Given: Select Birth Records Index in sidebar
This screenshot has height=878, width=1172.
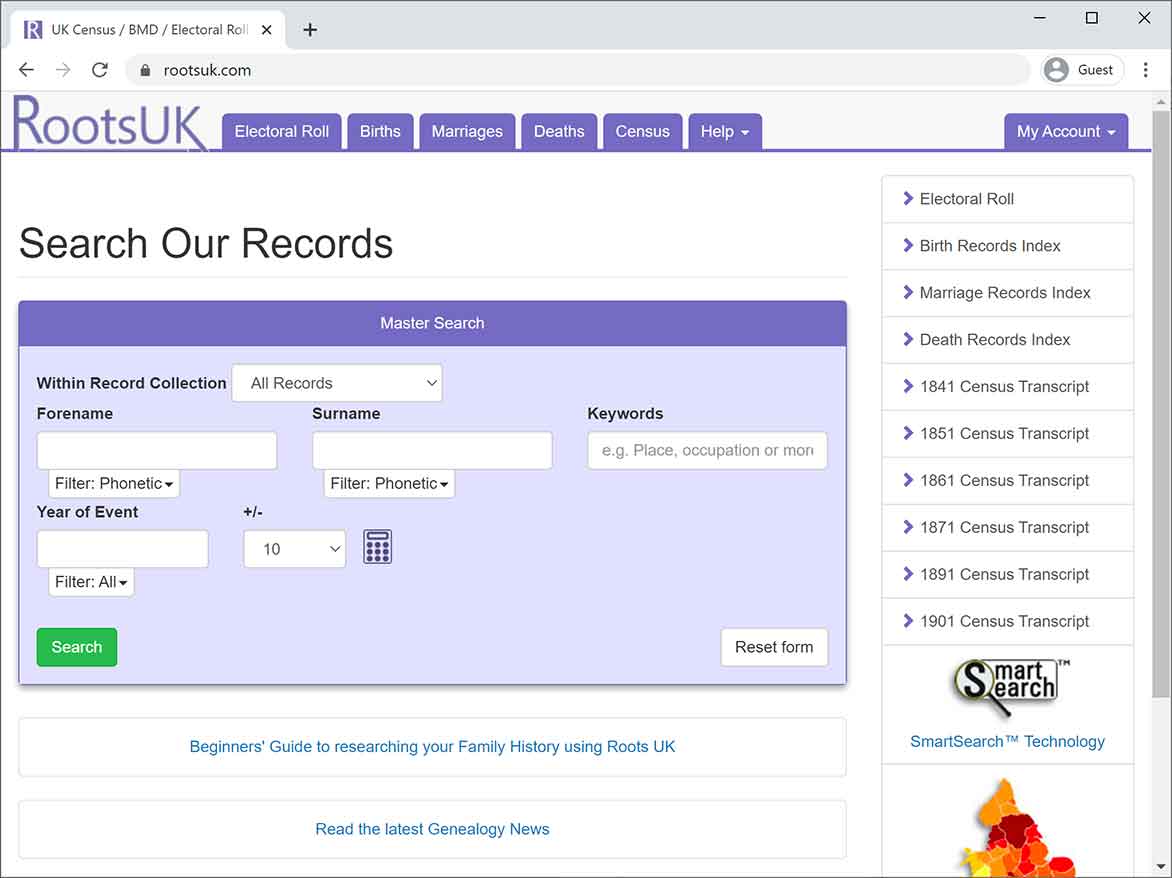Looking at the screenshot, I should [x=1008, y=246].
